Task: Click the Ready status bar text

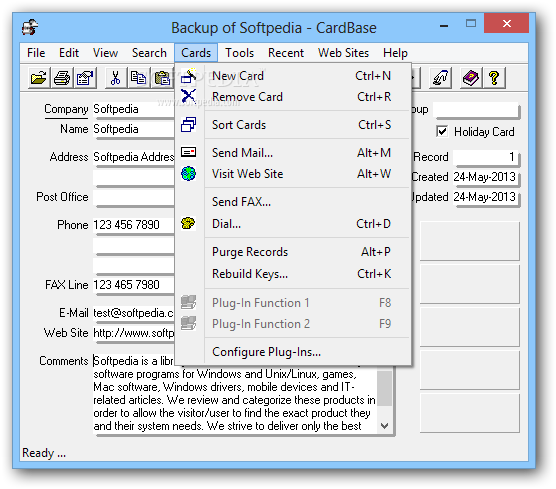Action: (x=44, y=453)
